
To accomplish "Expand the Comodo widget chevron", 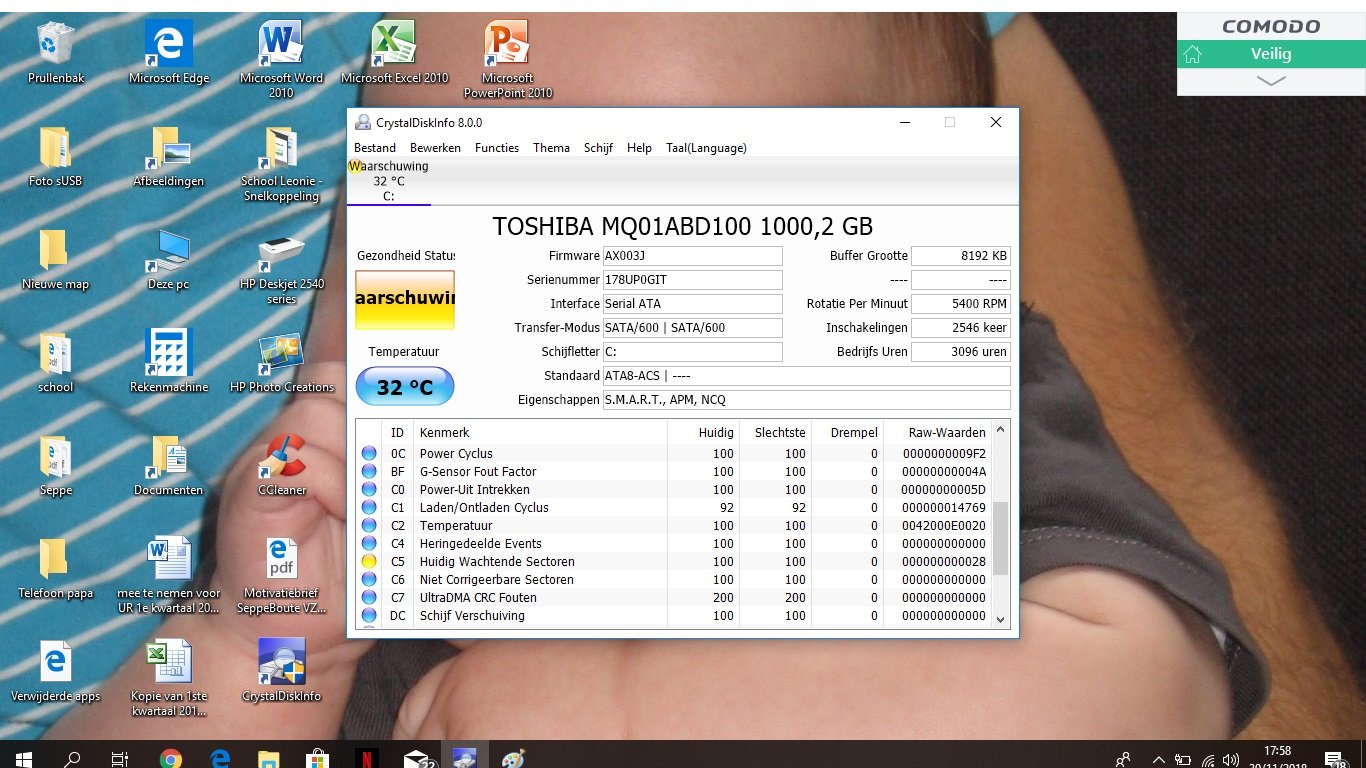I will point(1271,81).
